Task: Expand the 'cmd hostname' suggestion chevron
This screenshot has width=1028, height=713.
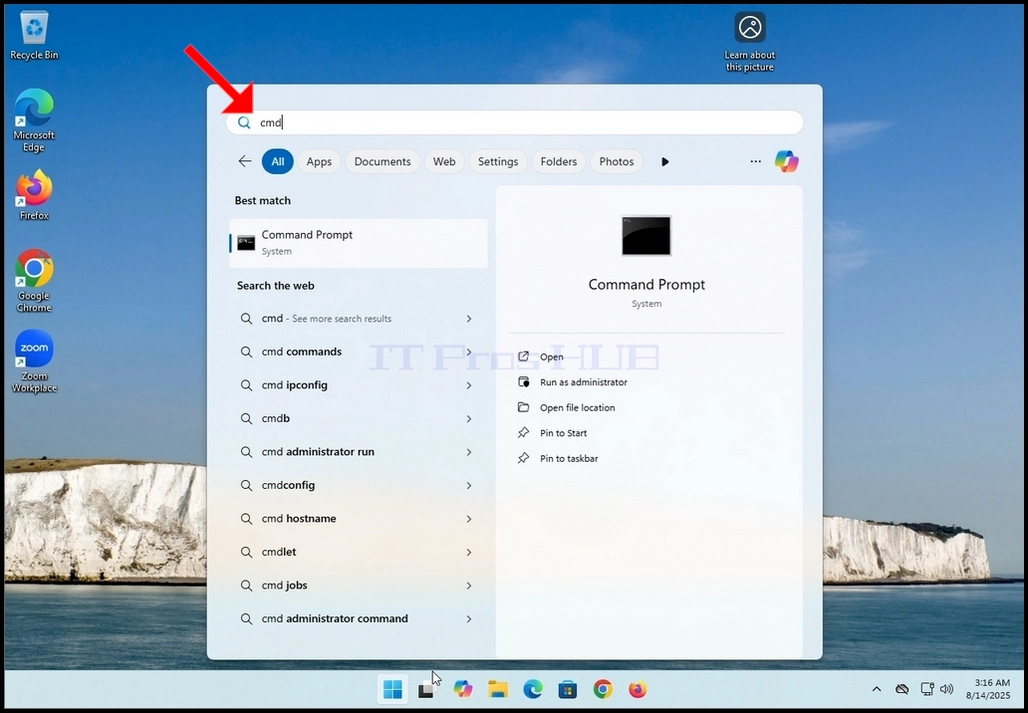Action: pyautogui.click(x=469, y=518)
